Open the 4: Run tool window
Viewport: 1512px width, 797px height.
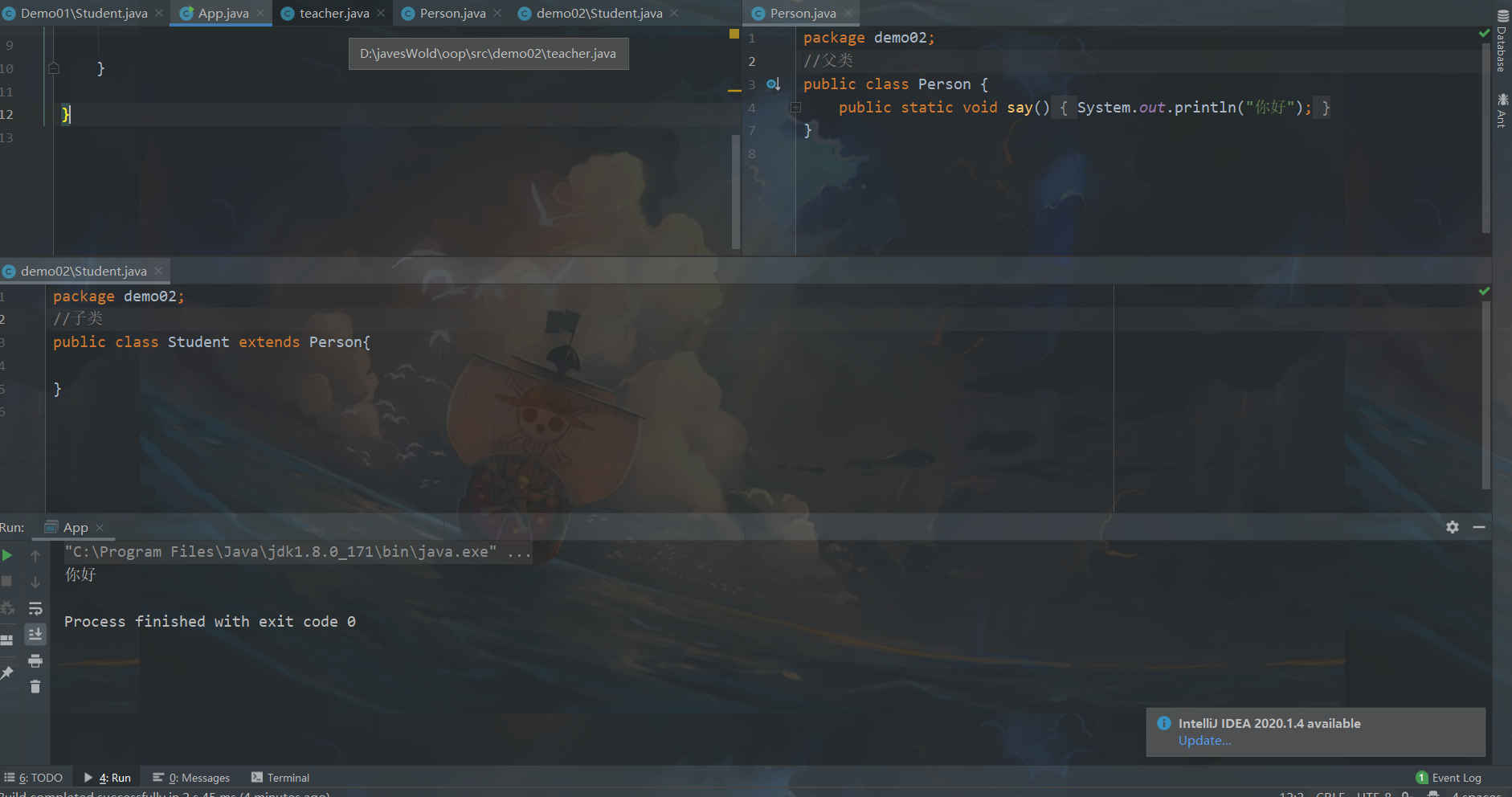[x=108, y=778]
